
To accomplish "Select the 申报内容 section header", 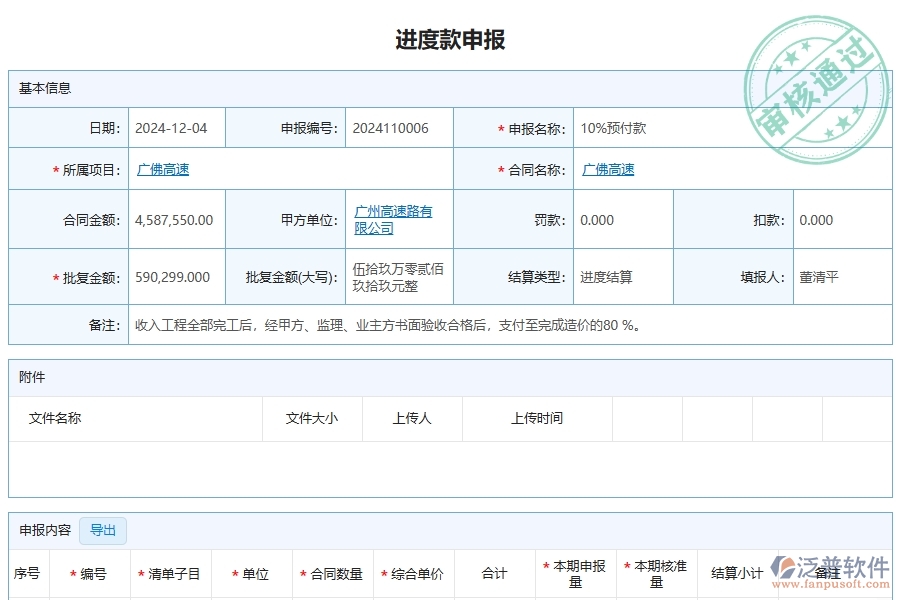I will point(40,530).
